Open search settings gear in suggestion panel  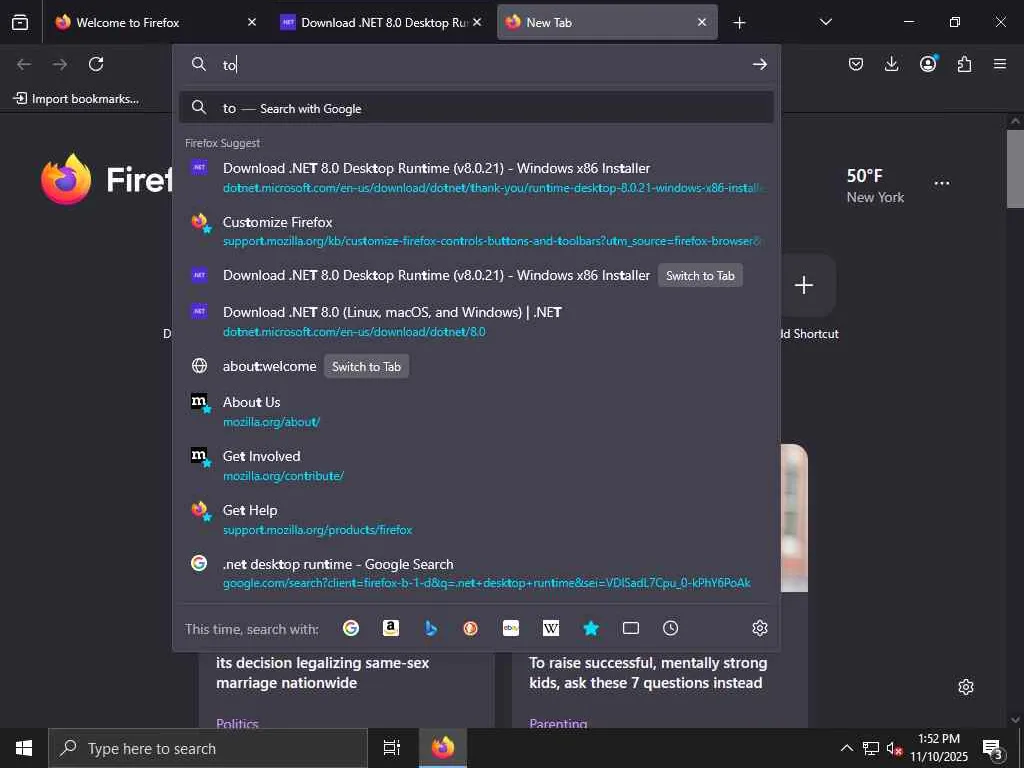760,628
